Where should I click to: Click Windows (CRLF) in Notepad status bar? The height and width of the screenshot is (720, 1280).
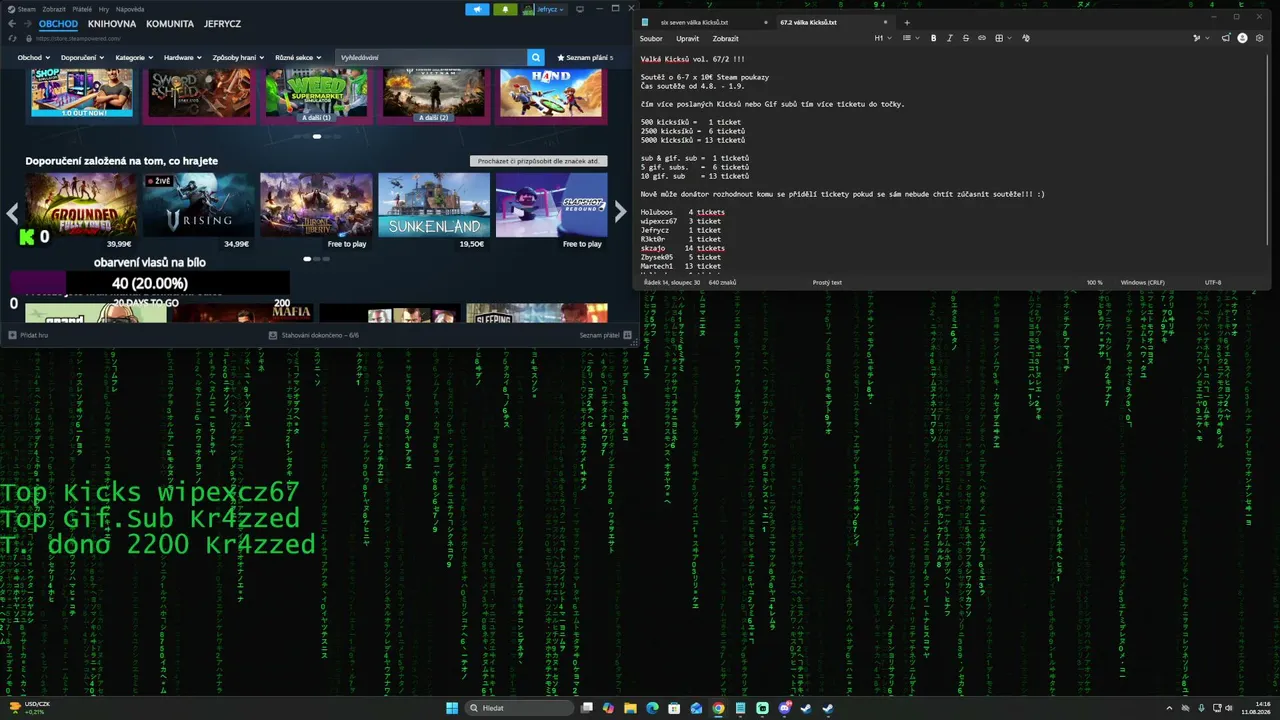click(1142, 282)
